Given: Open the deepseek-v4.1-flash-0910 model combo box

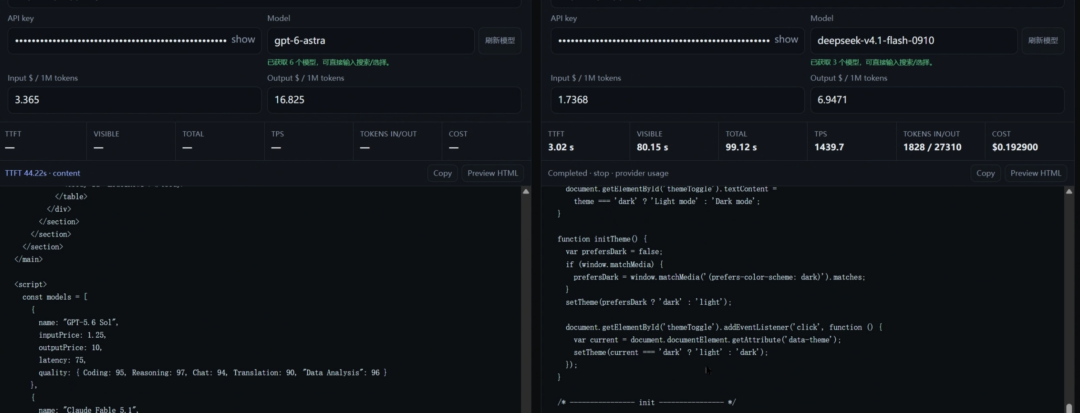Looking at the screenshot, I should (913, 41).
